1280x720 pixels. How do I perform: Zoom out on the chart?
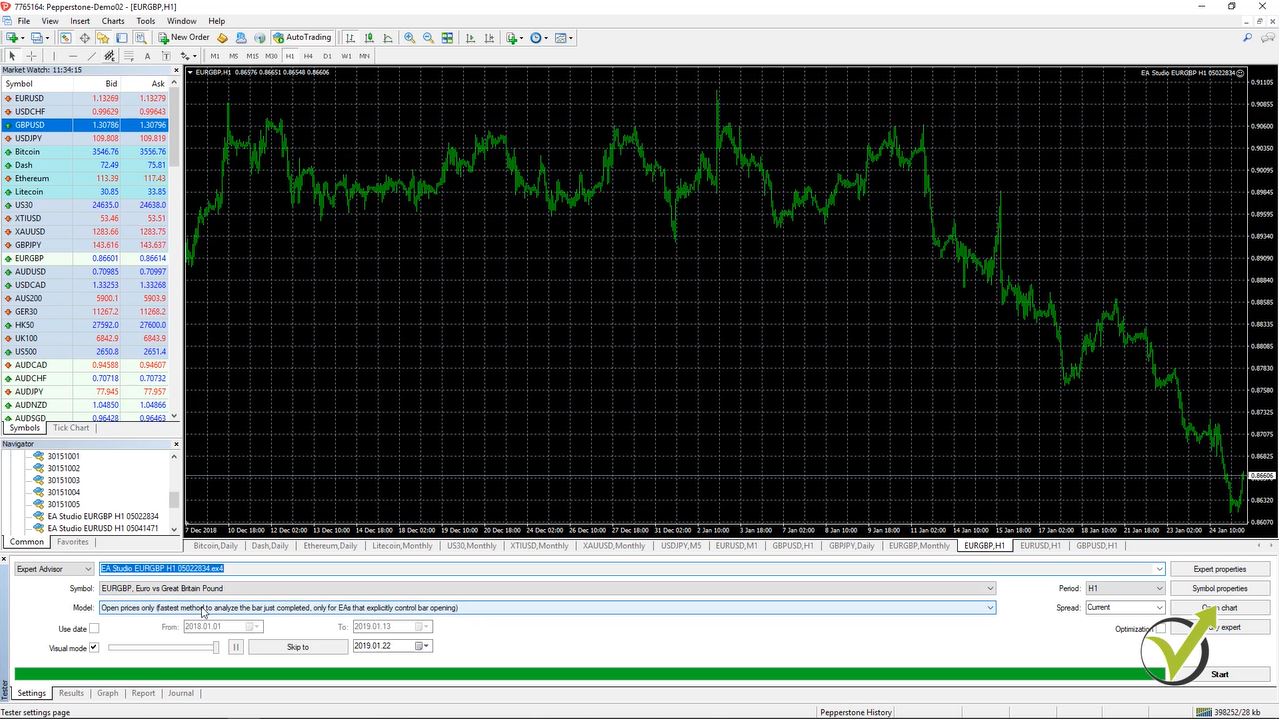point(428,38)
